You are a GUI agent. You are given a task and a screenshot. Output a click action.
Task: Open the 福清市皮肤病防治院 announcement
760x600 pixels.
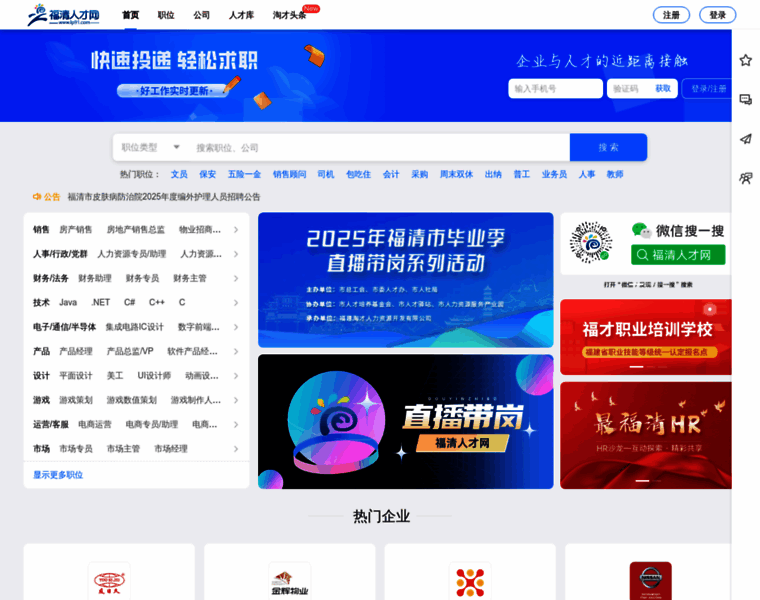(164, 197)
